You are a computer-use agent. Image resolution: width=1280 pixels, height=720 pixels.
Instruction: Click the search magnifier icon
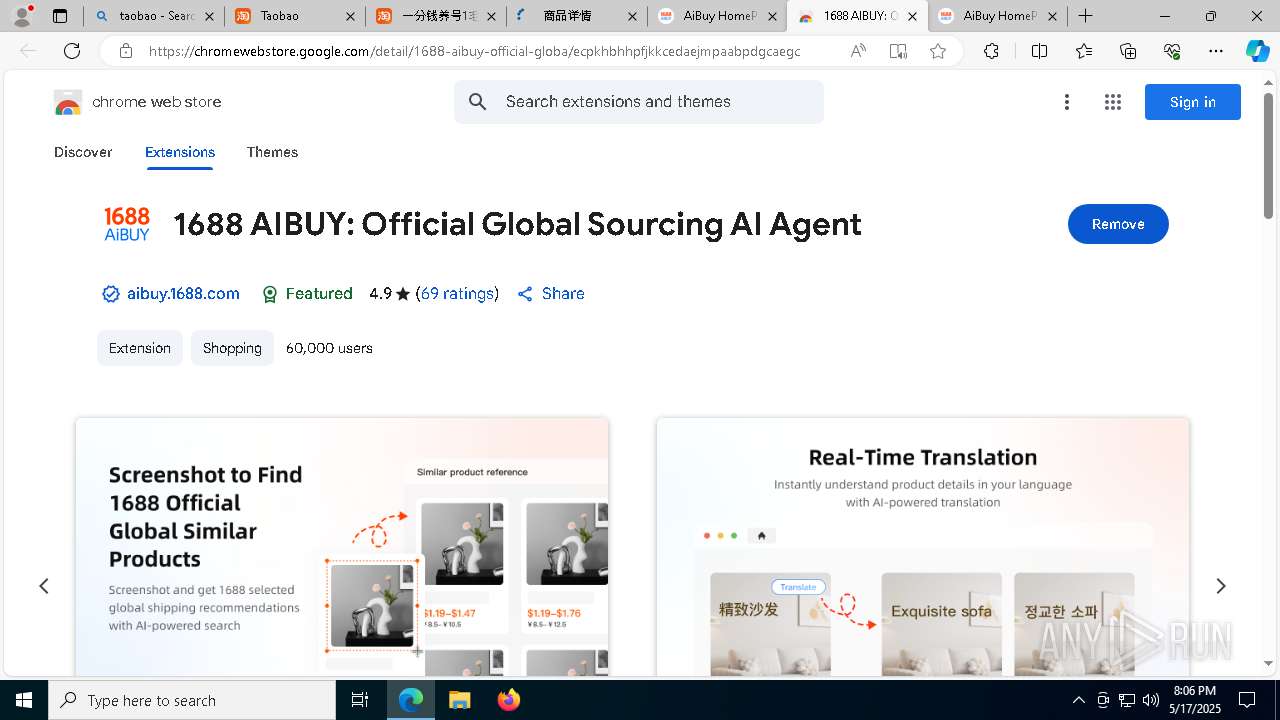[x=478, y=102]
